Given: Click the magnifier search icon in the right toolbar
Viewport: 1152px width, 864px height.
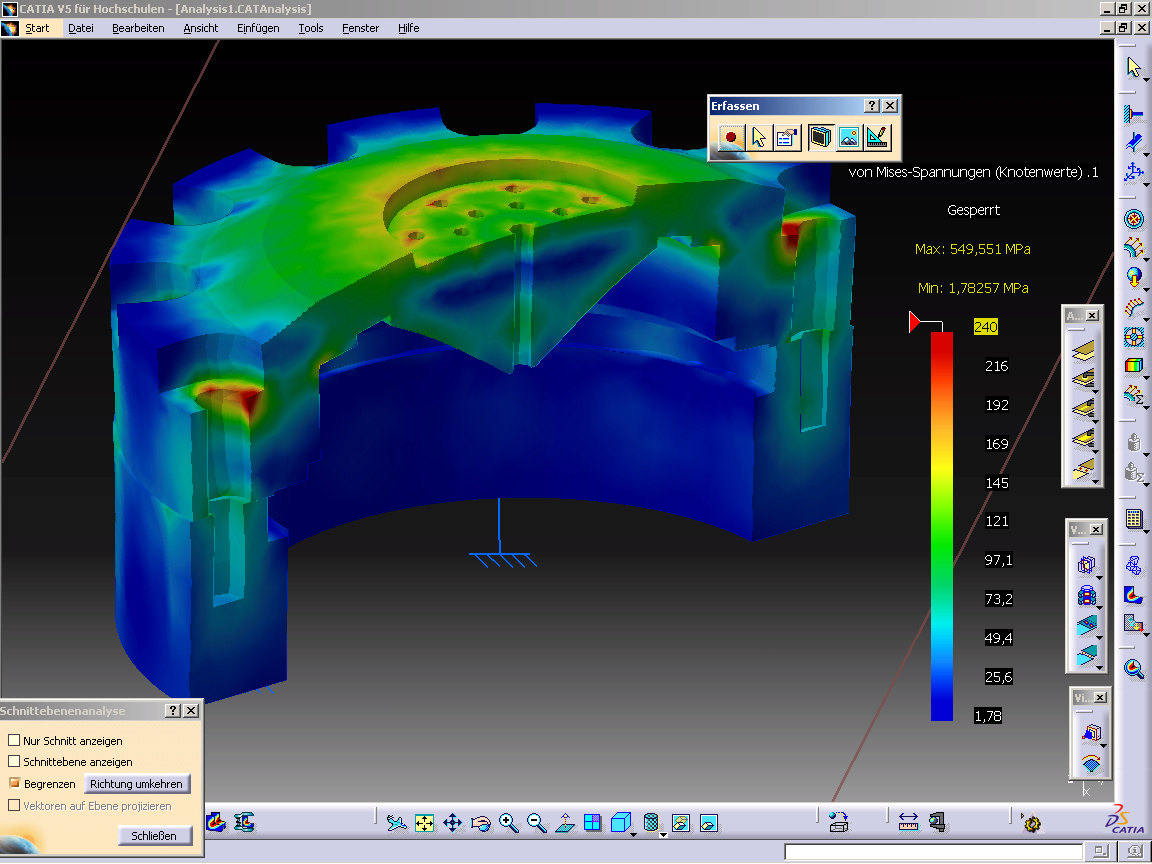Looking at the screenshot, I should (1134, 669).
